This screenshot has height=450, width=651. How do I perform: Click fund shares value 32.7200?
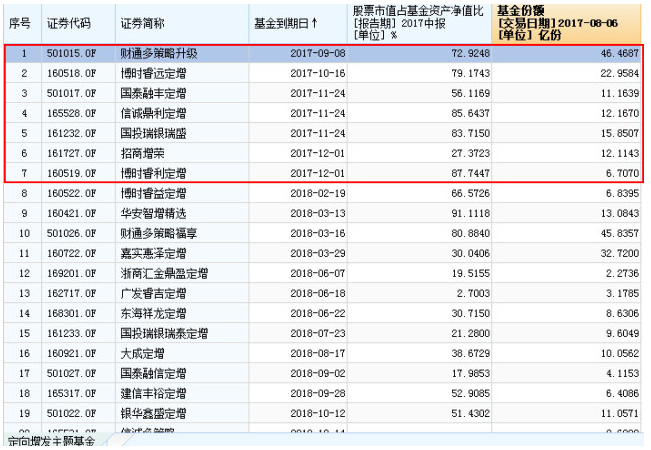(619, 253)
